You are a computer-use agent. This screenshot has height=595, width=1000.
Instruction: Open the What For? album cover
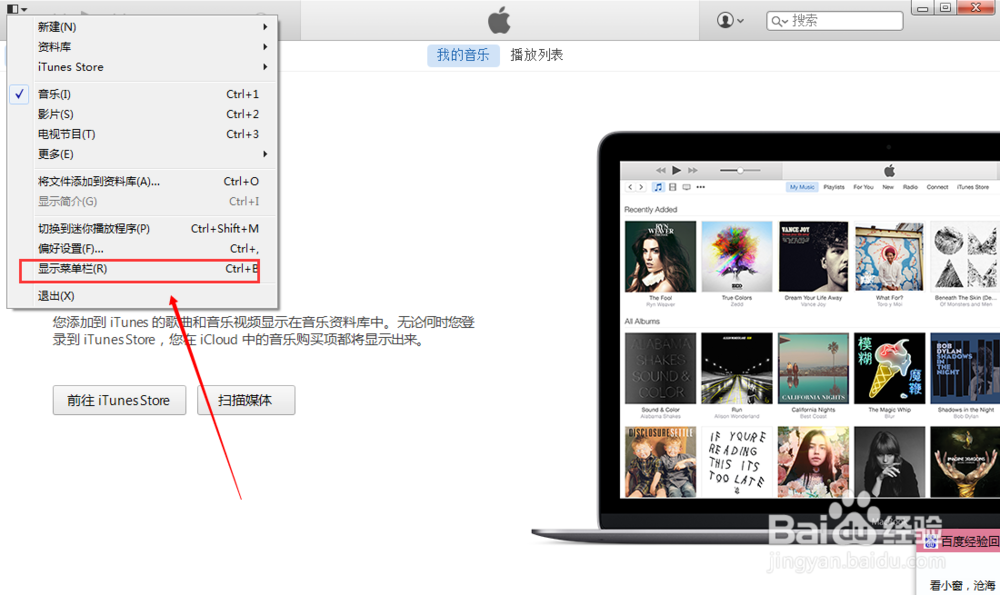pyautogui.click(x=889, y=257)
